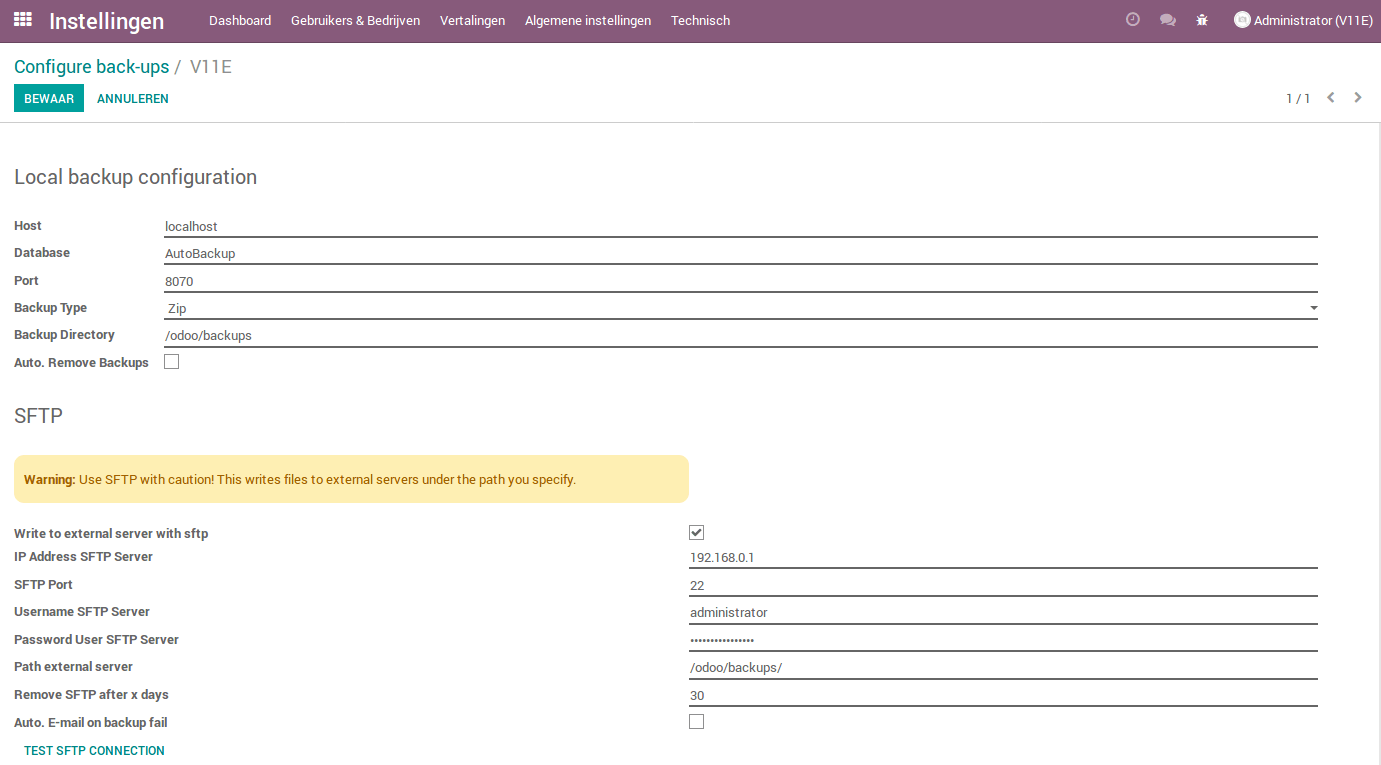Open the developer tools bug icon
The width and height of the screenshot is (1381, 765).
(1202, 20)
